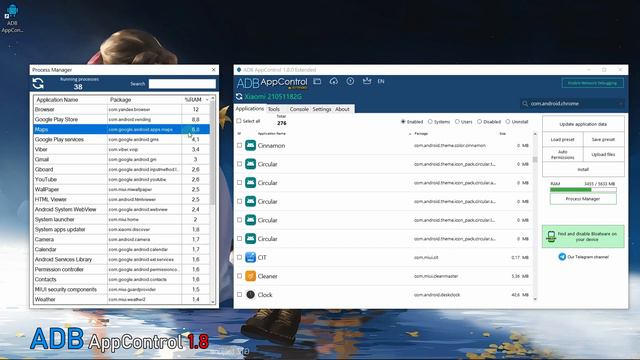Click the Auto Permissions button
Image resolution: width=640 pixels, height=360 pixels.
coord(562,154)
